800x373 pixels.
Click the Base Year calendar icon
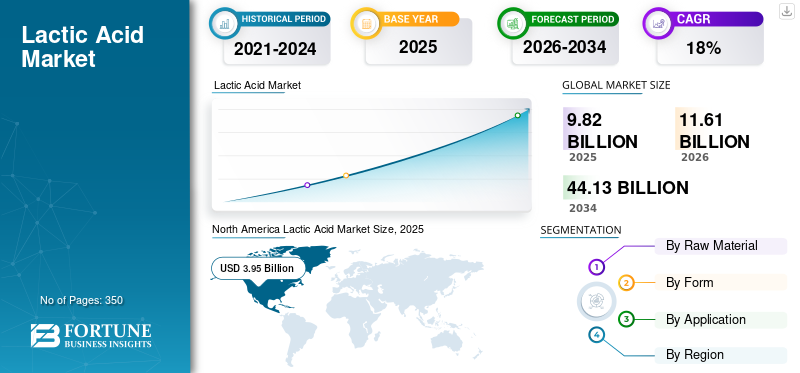pyautogui.click(x=366, y=23)
